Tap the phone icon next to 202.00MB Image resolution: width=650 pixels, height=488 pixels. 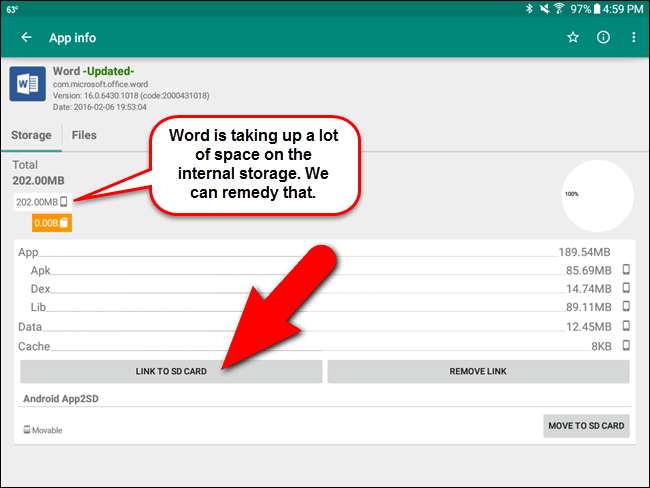click(63, 202)
